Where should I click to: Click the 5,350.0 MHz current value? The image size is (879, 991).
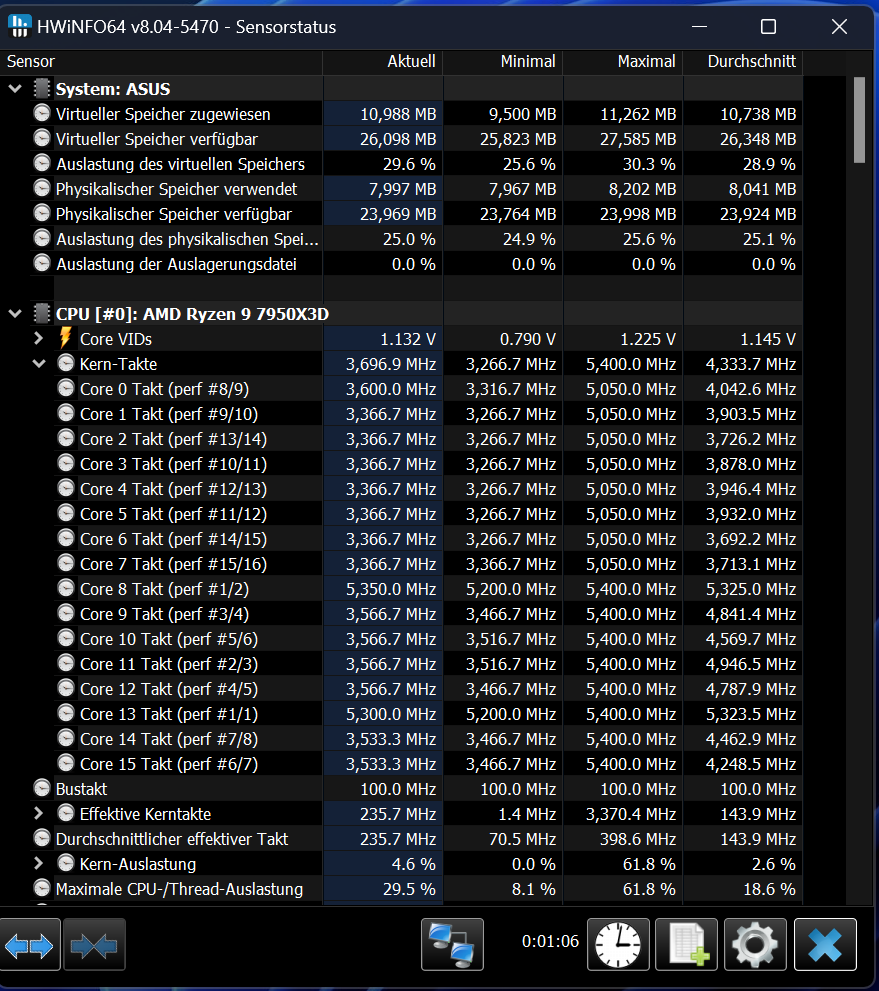[x=391, y=589]
